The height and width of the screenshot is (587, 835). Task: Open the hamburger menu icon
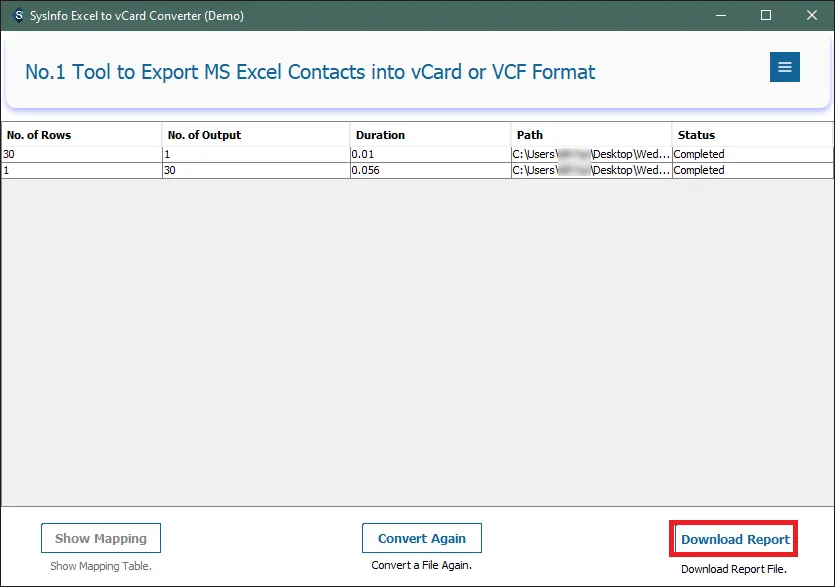784,67
